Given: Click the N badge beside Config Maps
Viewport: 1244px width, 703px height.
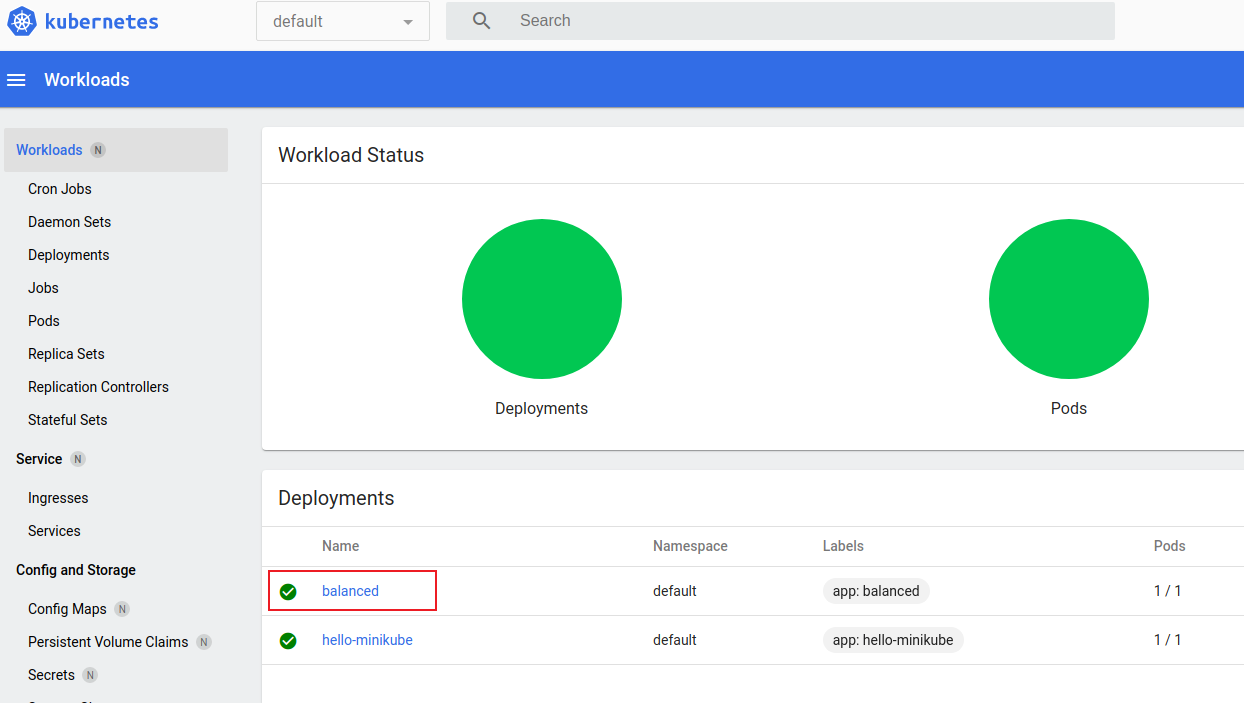Looking at the screenshot, I should tap(122, 609).
